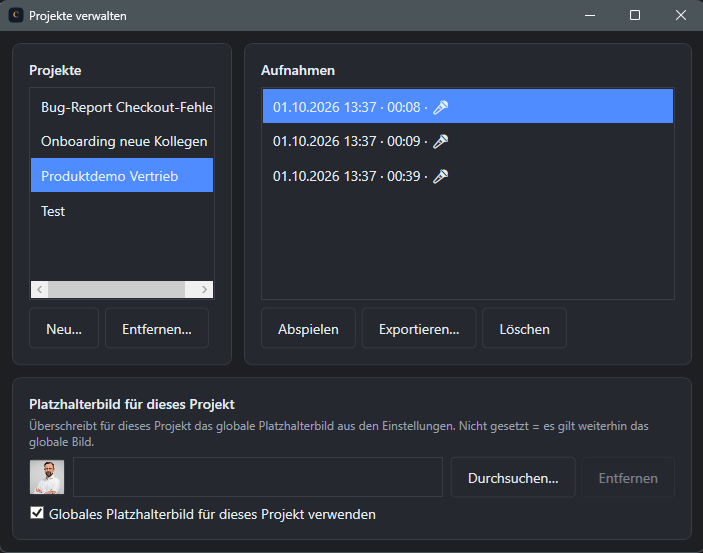Click the project list scrollbar right arrow
Viewport: 703px width, 553px height.
click(204, 289)
